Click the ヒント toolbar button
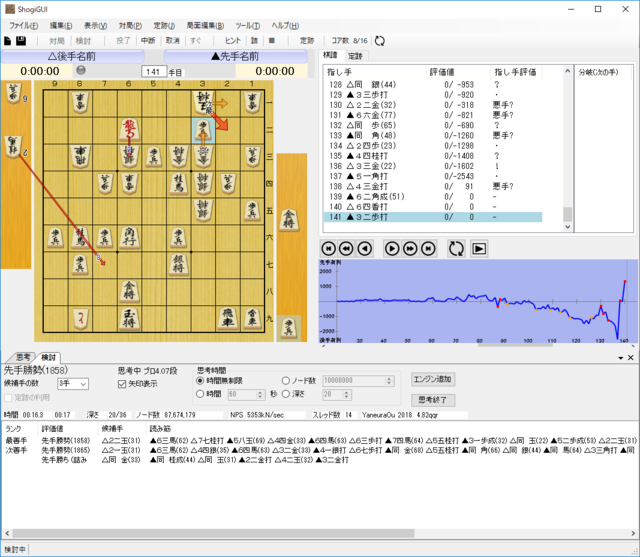The image size is (640, 557). click(x=233, y=41)
